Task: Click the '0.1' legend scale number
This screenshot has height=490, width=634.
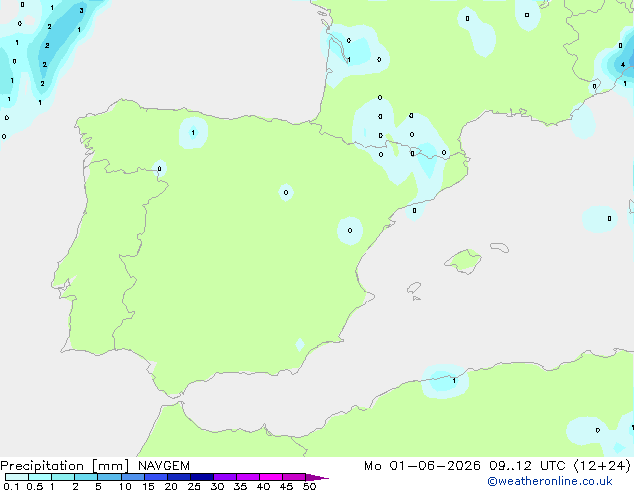Action: tap(11, 486)
